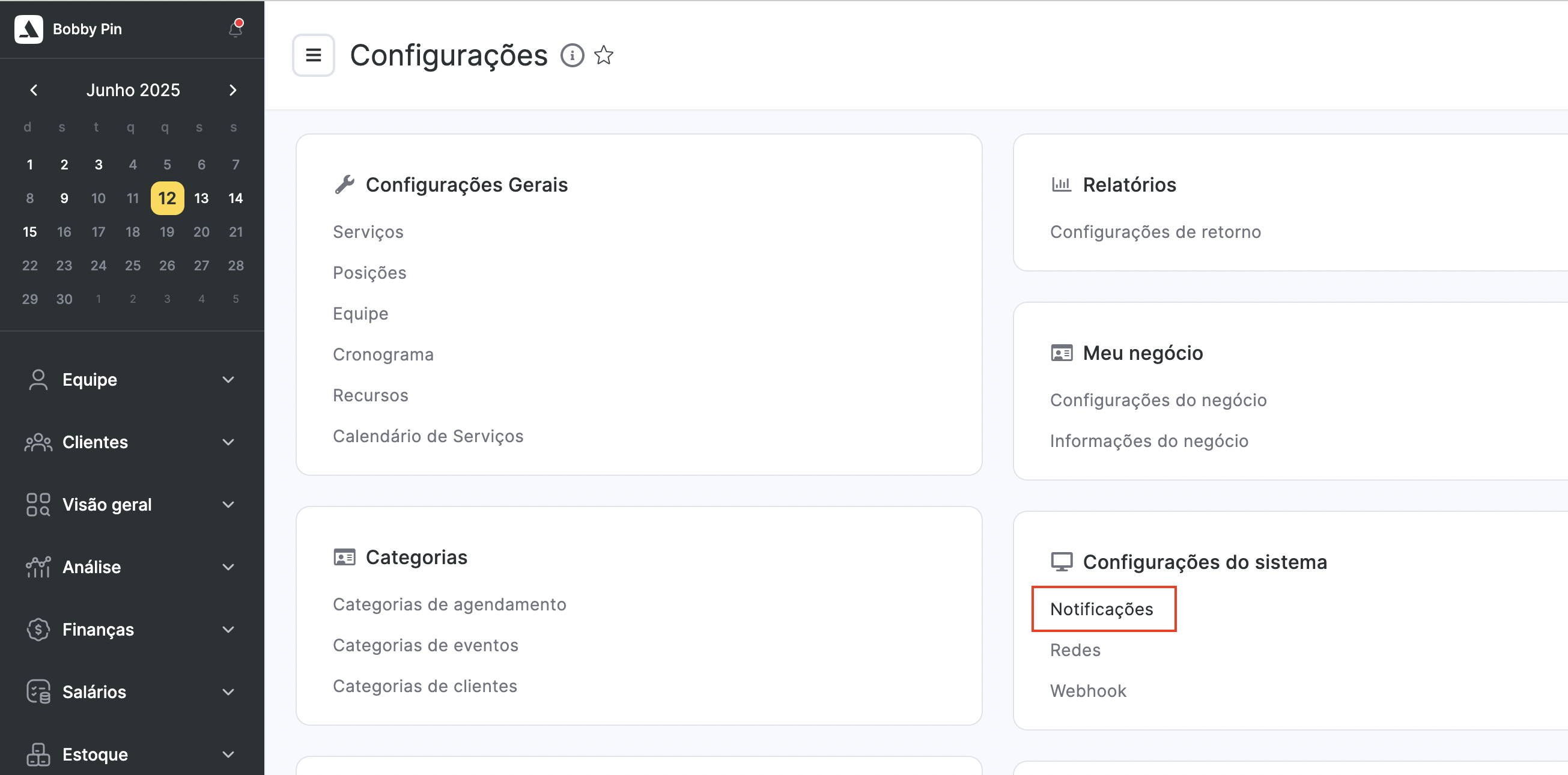
Task: Select day 15 in June calendar
Action: tap(30, 232)
